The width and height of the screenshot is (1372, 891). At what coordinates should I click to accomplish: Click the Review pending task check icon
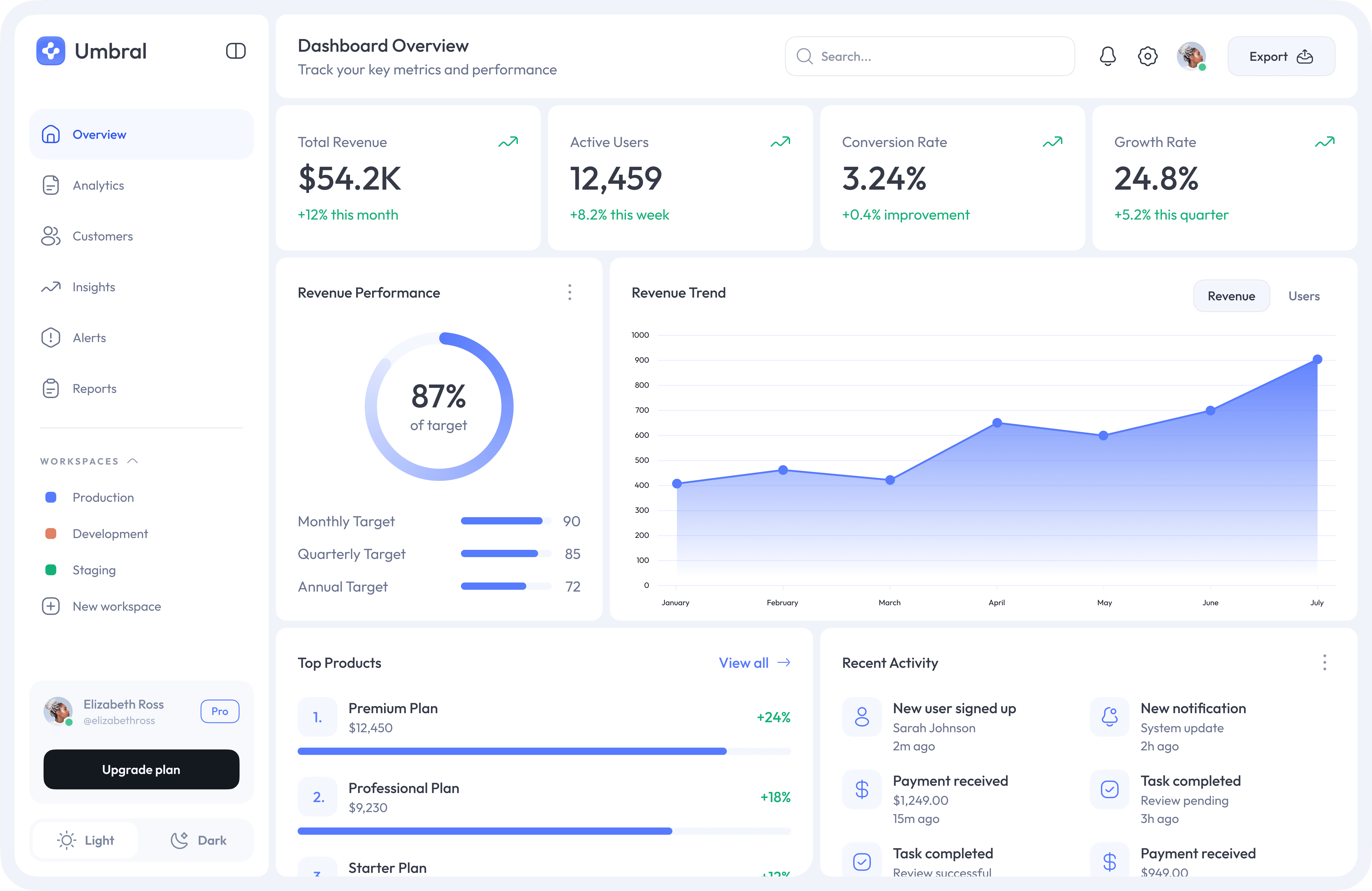pyautogui.click(x=1110, y=790)
